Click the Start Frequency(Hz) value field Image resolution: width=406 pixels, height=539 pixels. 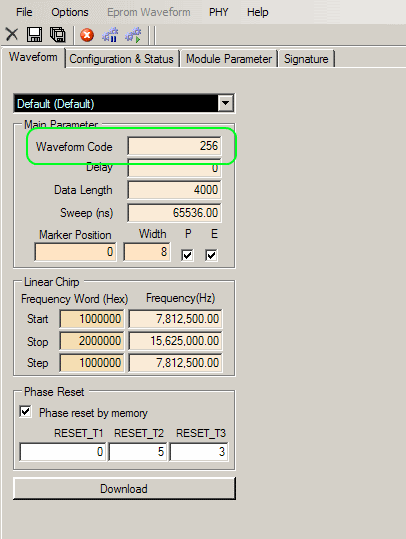175,319
